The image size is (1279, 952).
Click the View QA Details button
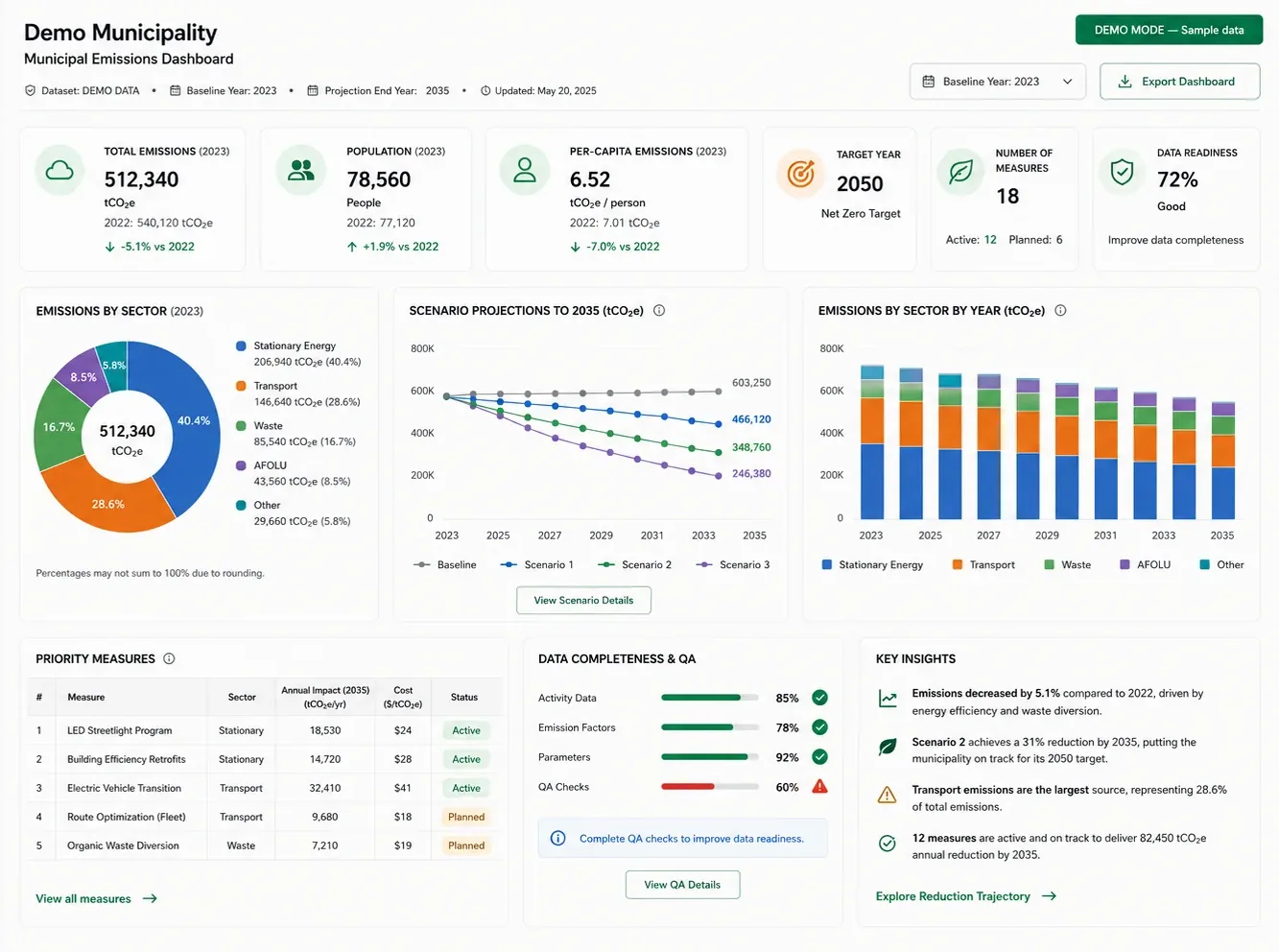682,885
